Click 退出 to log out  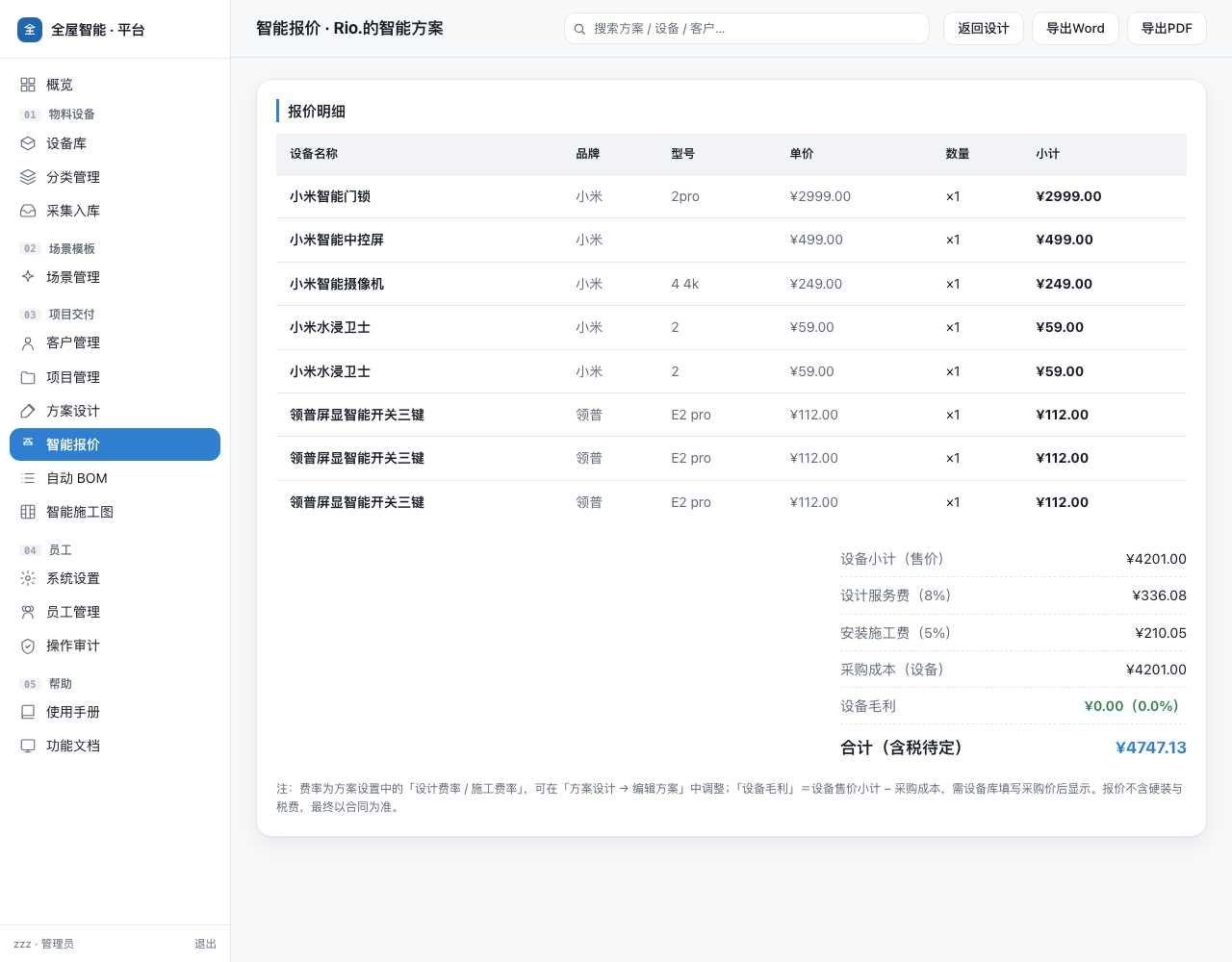pos(205,944)
